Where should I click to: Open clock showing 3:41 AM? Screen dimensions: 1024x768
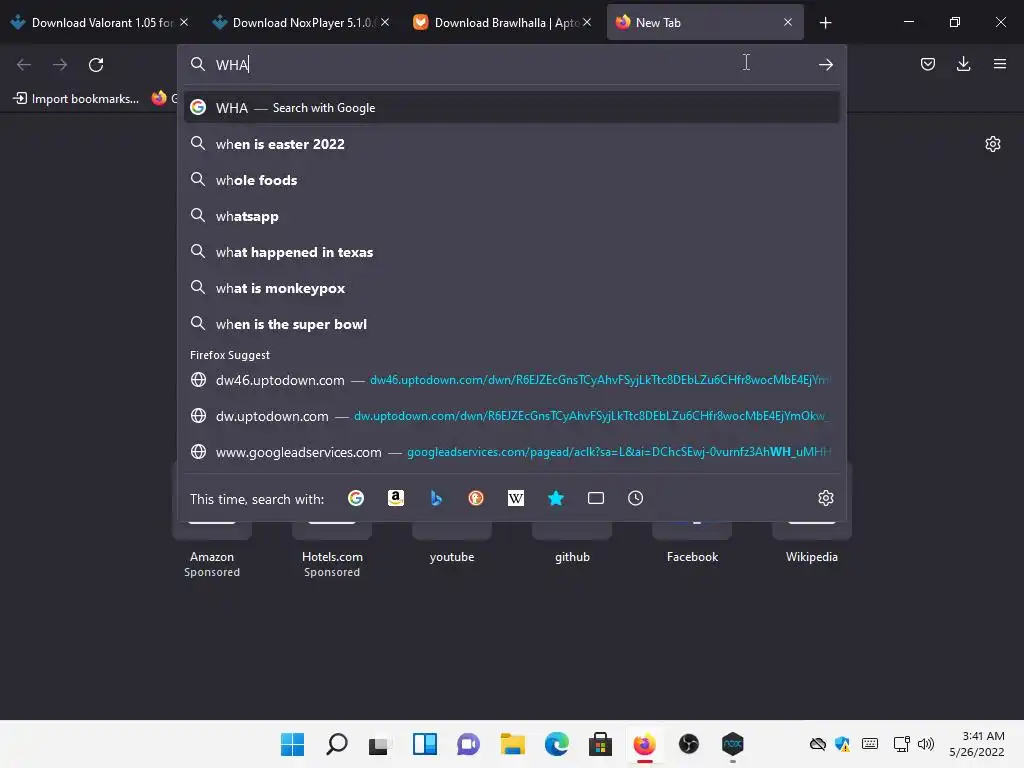(x=977, y=744)
